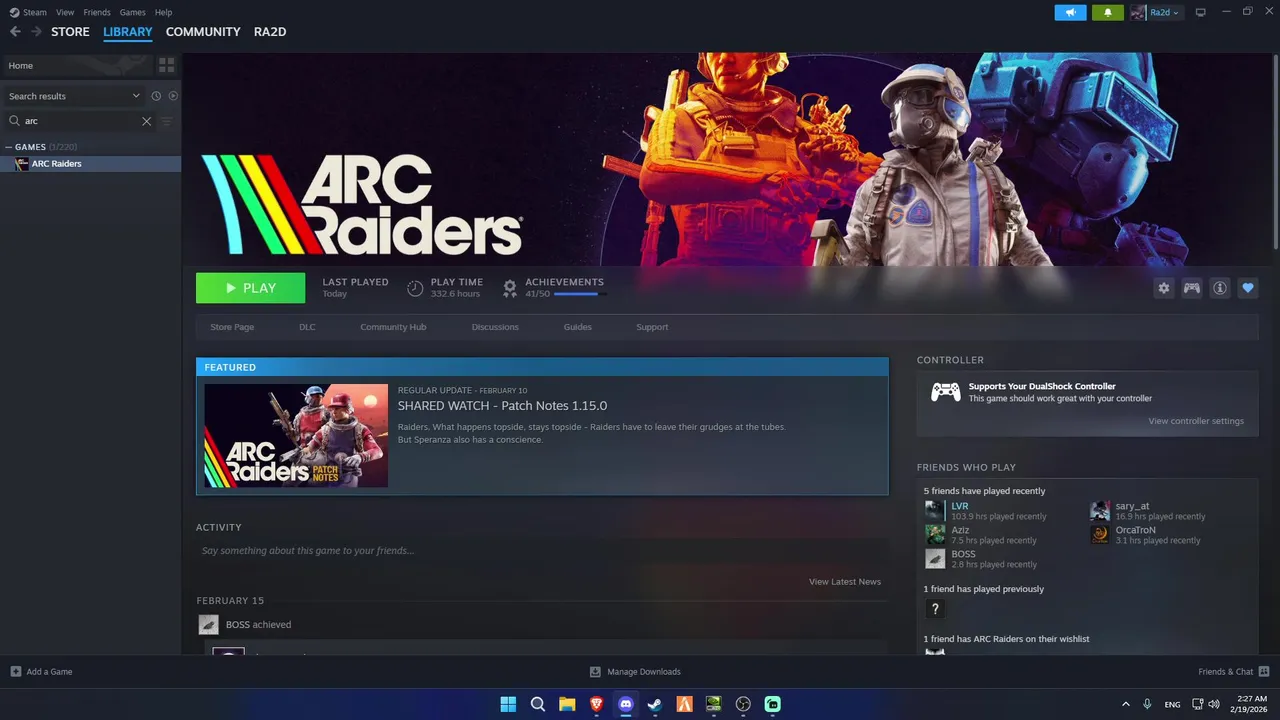Open the Discussions link
Image resolution: width=1280 pixels, height=720 pixels.
495,327
